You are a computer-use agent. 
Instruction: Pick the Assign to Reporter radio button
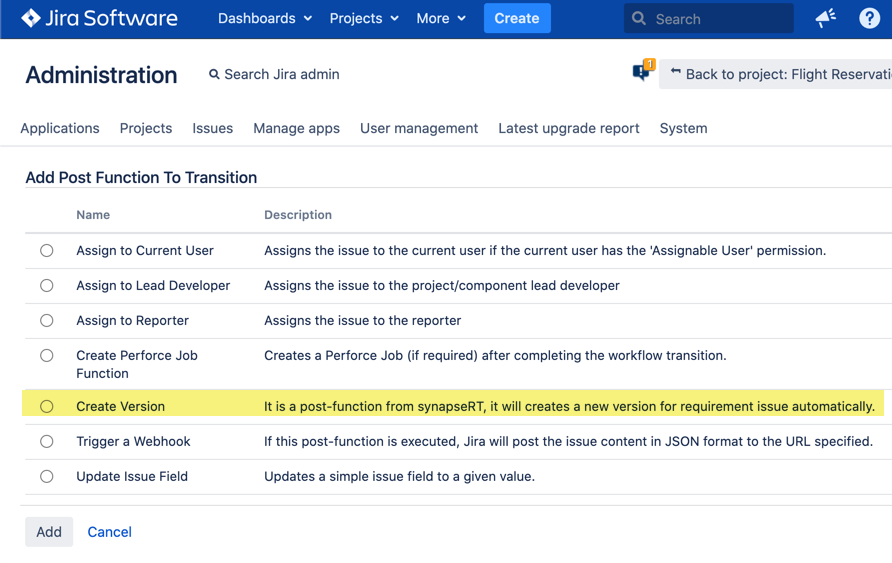click(47, 321)
